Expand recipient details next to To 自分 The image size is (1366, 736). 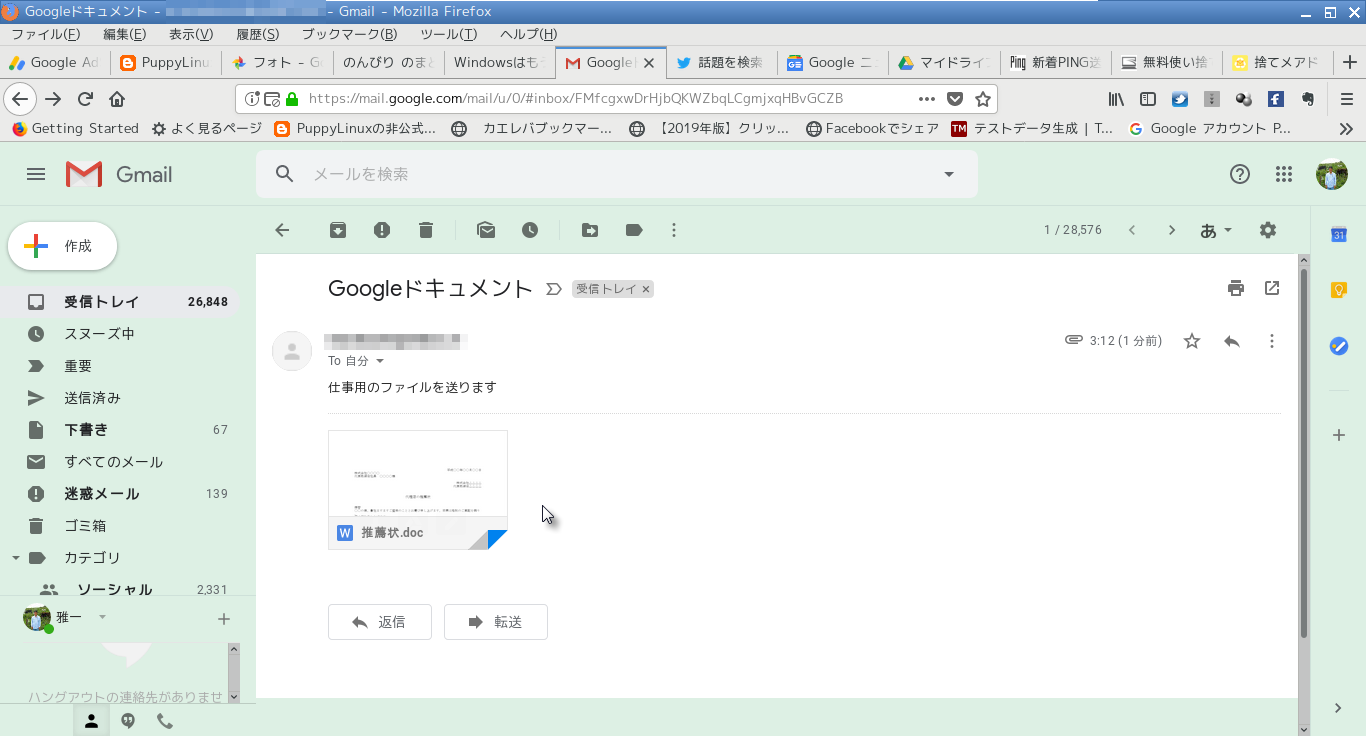[x=380, y=361]
